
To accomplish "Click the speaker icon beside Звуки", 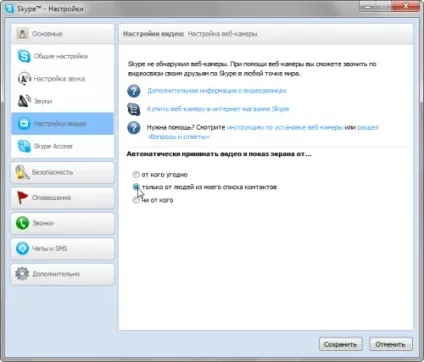I will click(x=24, y=101).
